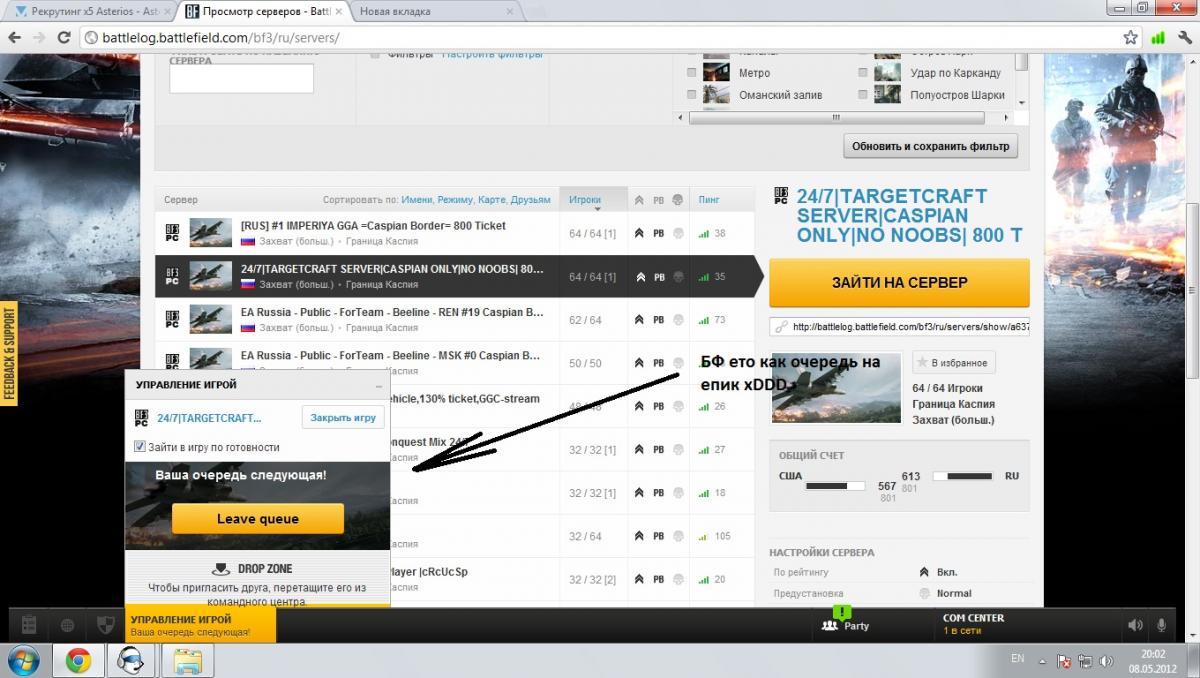Tick the Полуостров Шарки checkbox

tap(863, 95)
